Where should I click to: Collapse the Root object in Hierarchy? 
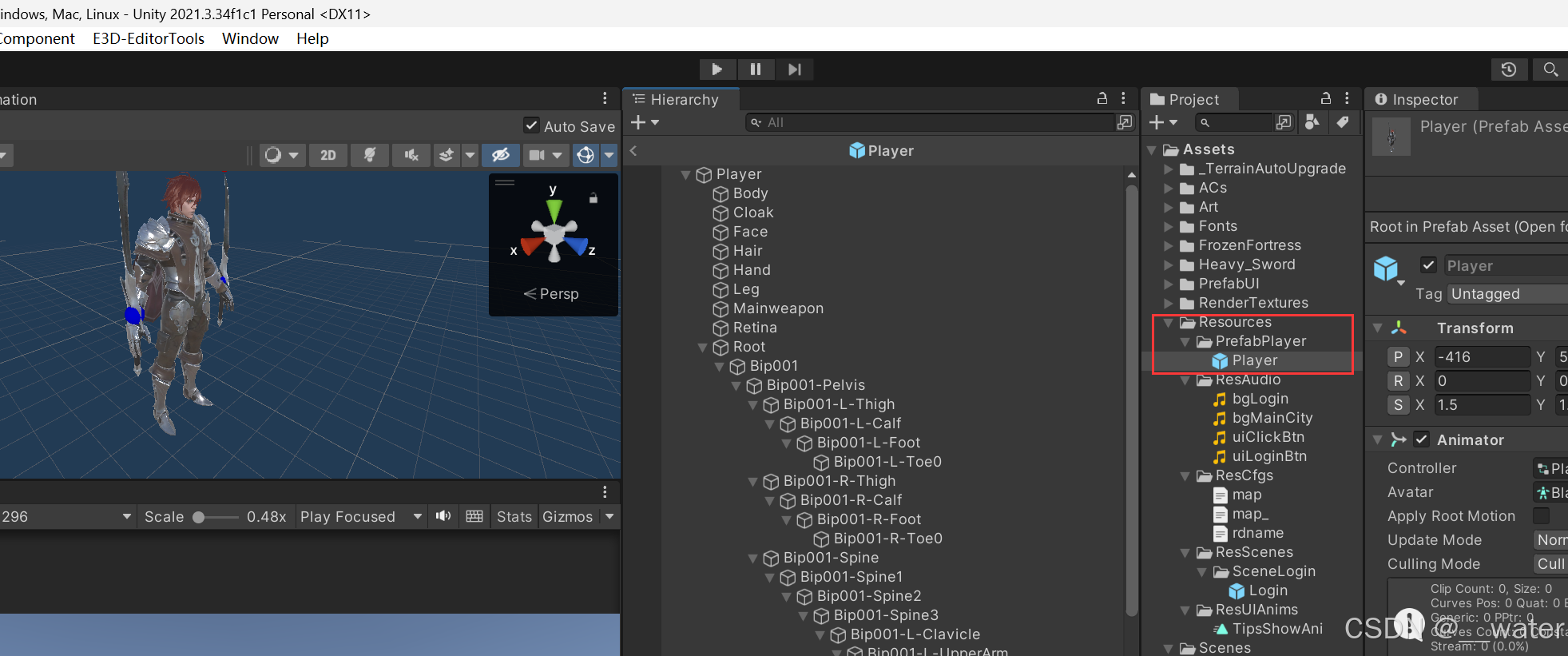click(703, 347)
